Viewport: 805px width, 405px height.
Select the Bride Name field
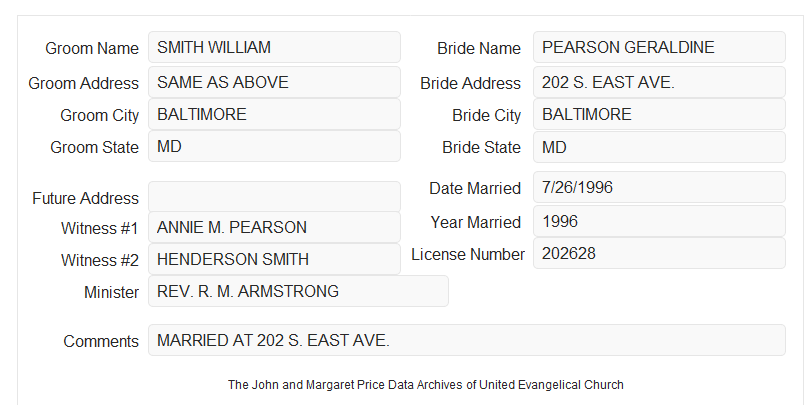659,47
